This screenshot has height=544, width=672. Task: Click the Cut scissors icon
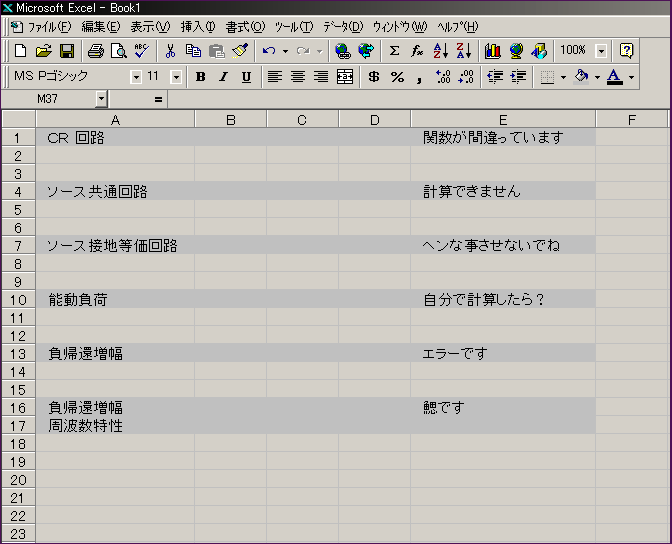(x=170, y=50)
